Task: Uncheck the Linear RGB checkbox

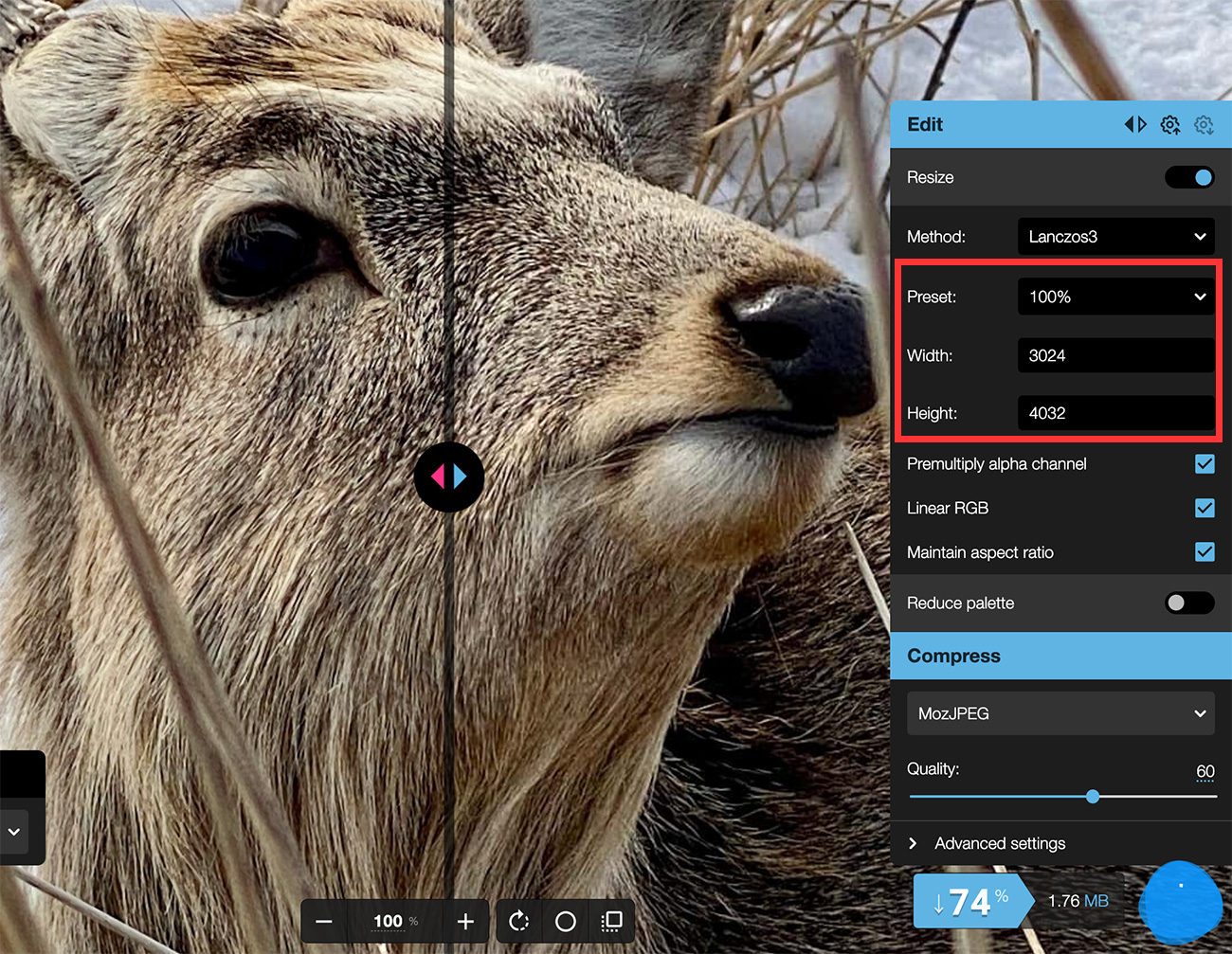Action: point(1205,508)
